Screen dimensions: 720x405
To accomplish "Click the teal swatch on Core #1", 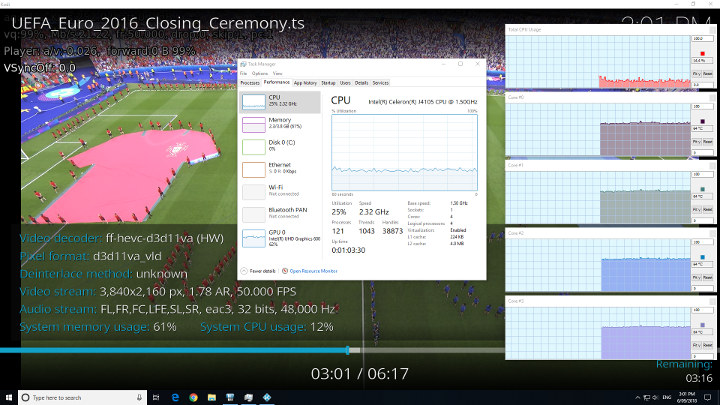I will point(703,189).
